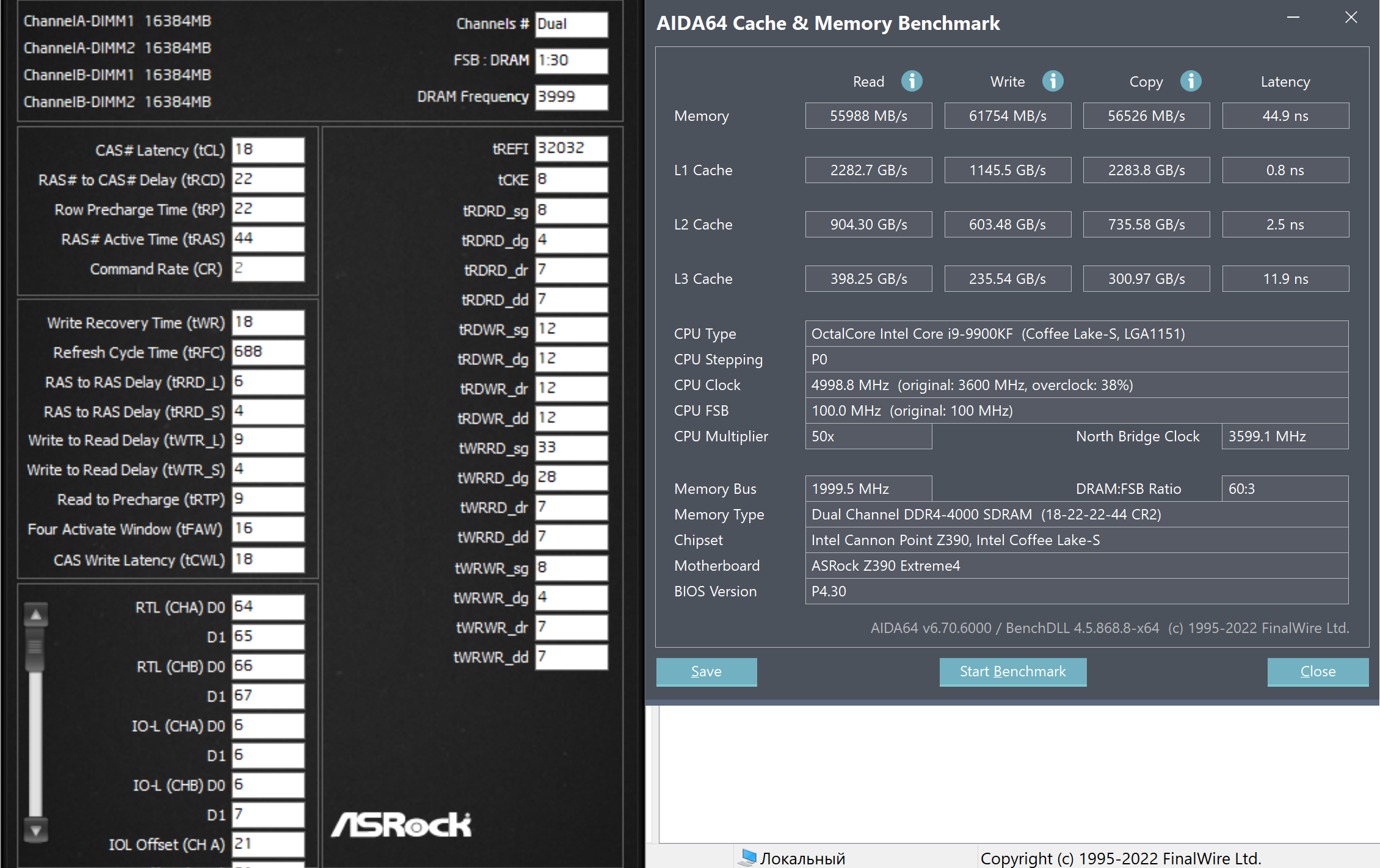Click the Refresh Cycle Time (tRFC) field
This screenshot has height=868, width=1380.
267,352
